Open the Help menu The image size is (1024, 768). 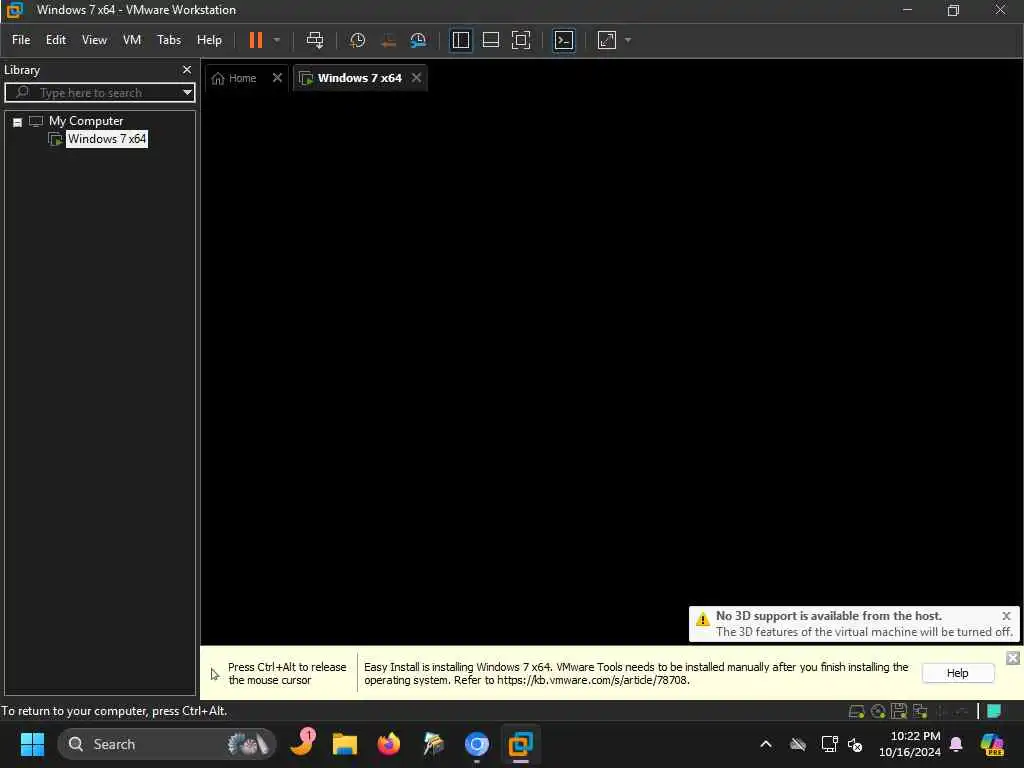pyautogui.click(x=209, y=40)
